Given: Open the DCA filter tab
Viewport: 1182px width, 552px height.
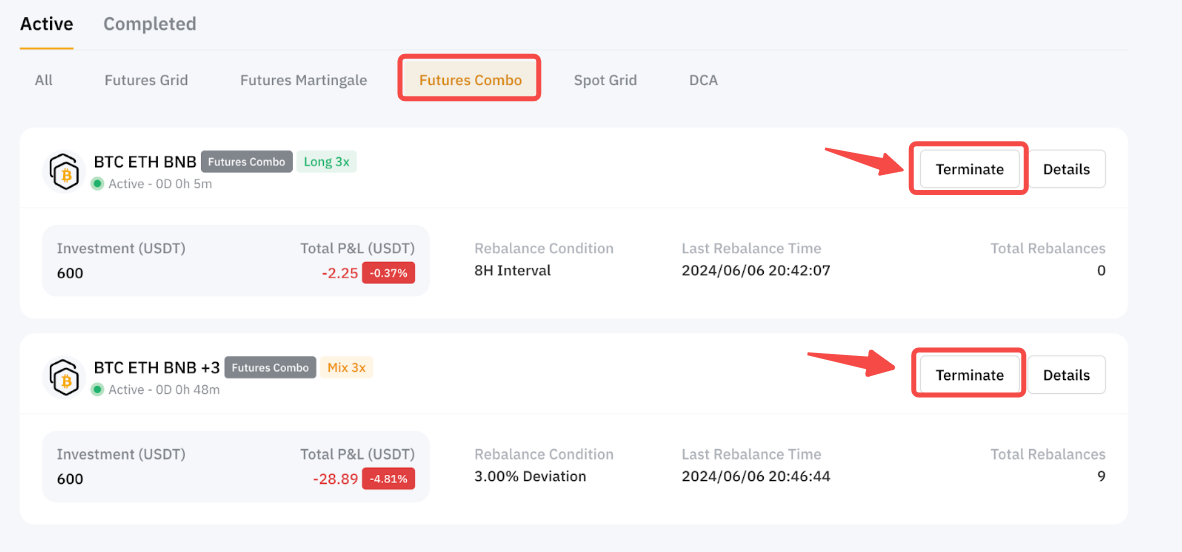Looking at the screenshot, I should 703,80.
